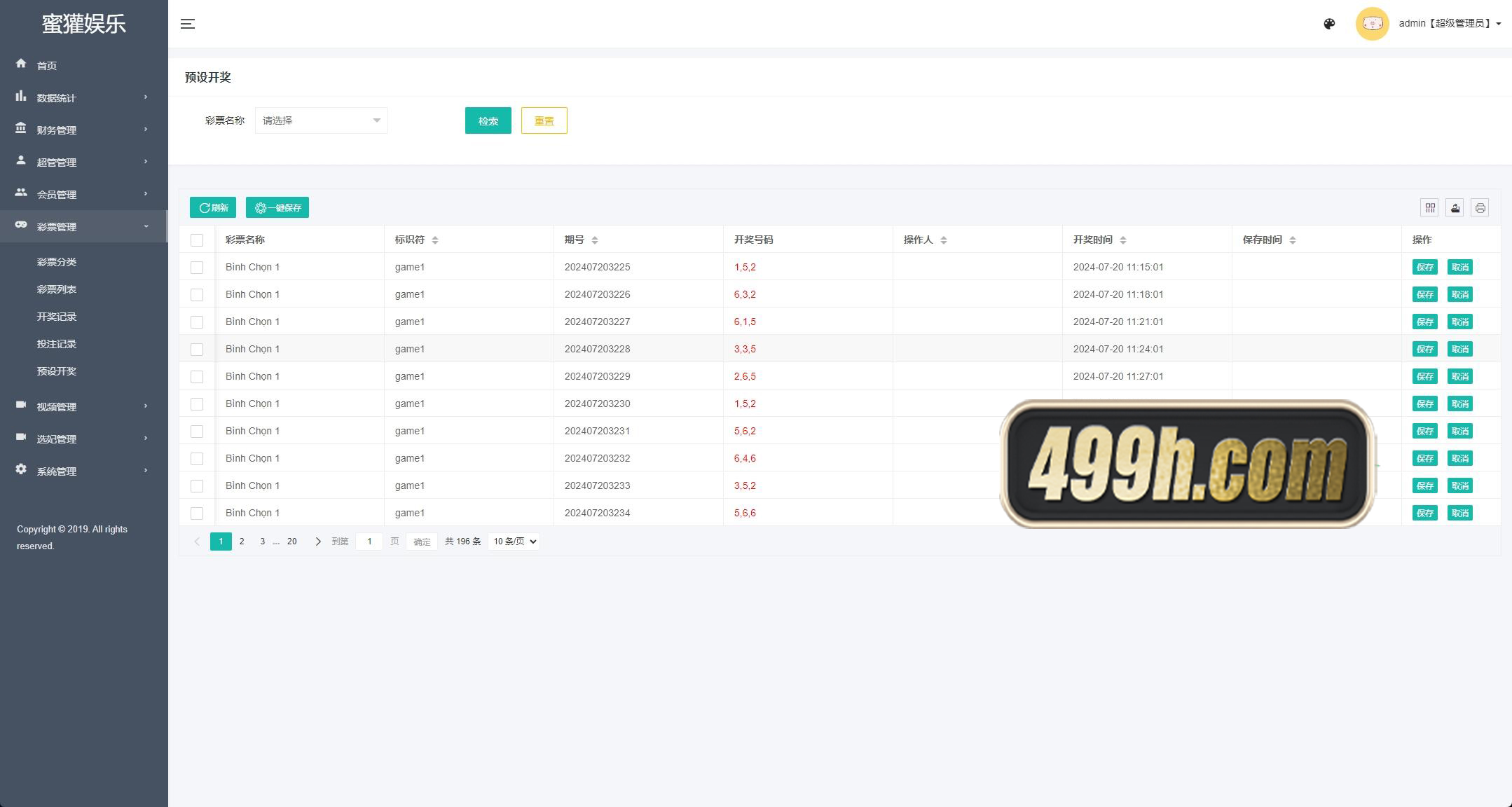Expand the 数据统计 menu chevron
The height and width of the screenshot is (807, 1512).
coord(146,97)
